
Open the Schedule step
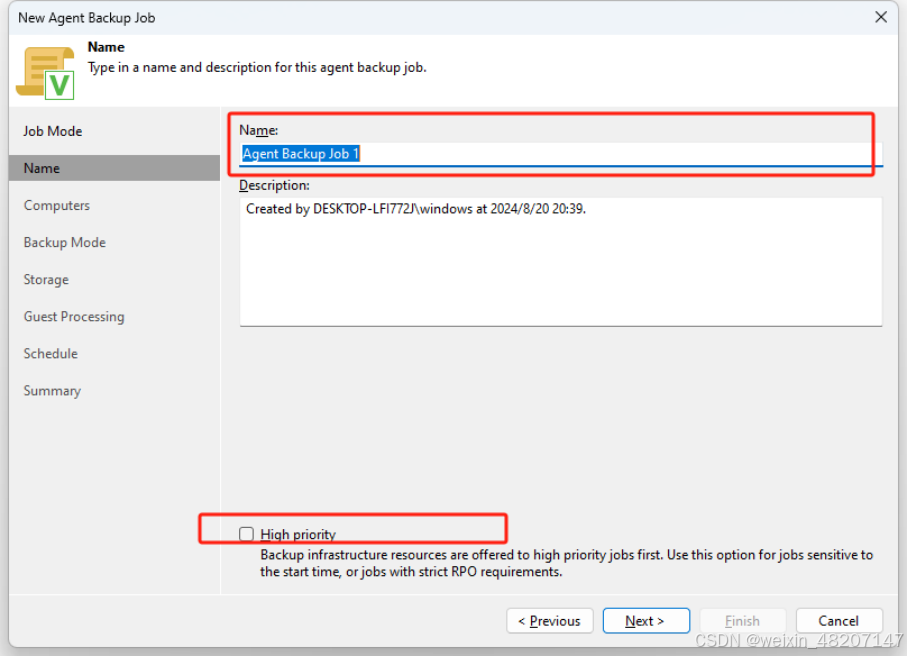(50, 354)
